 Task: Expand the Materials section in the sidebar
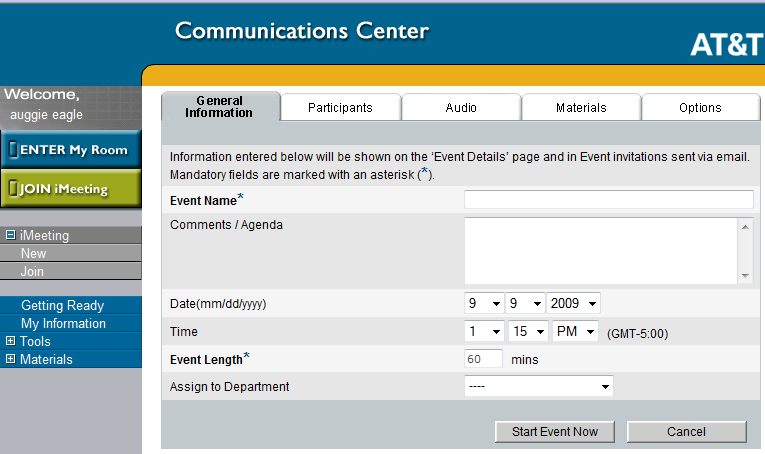click(x=10, y=359)
